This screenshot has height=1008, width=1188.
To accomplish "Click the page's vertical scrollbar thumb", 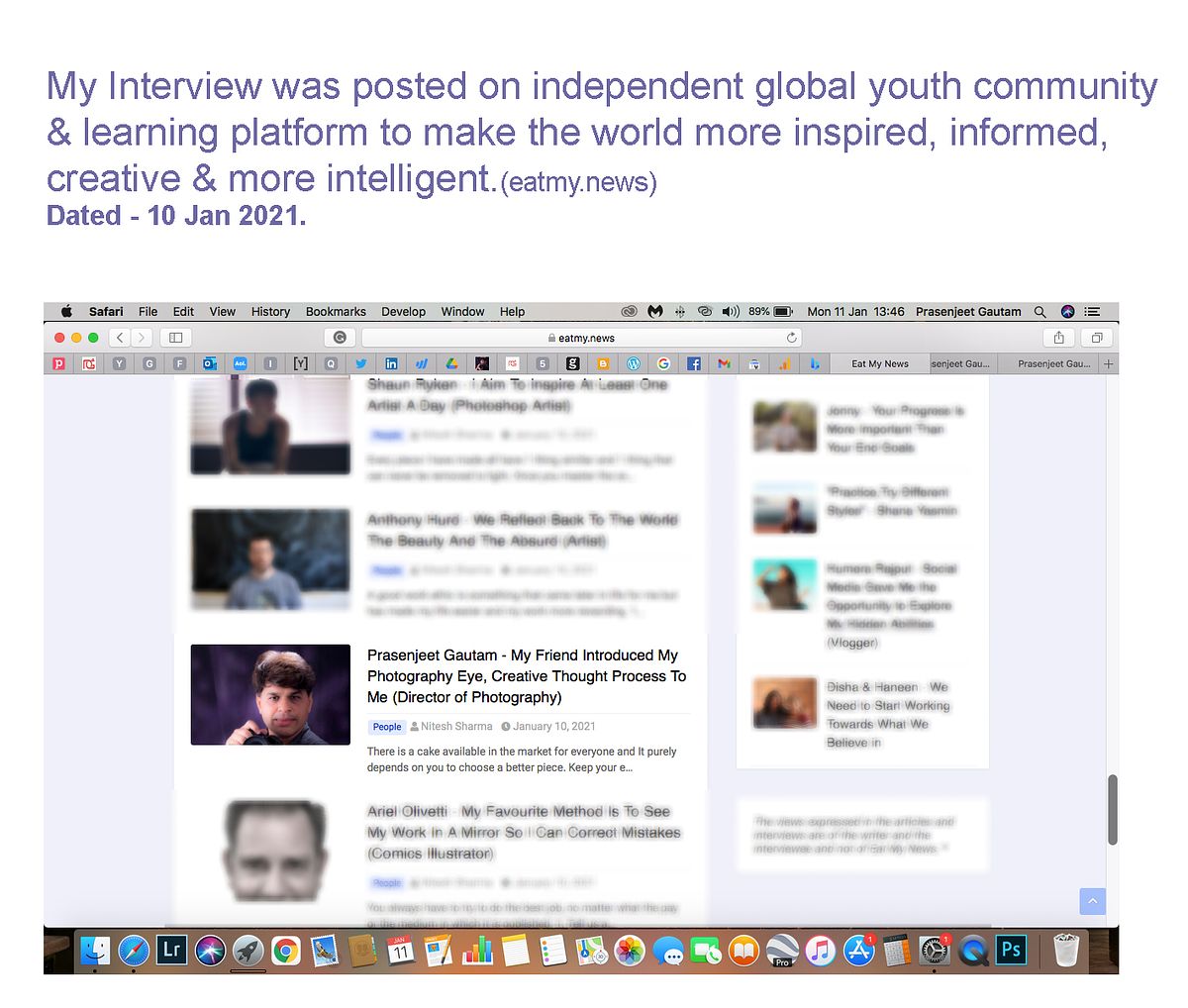I will (1112, 809).
